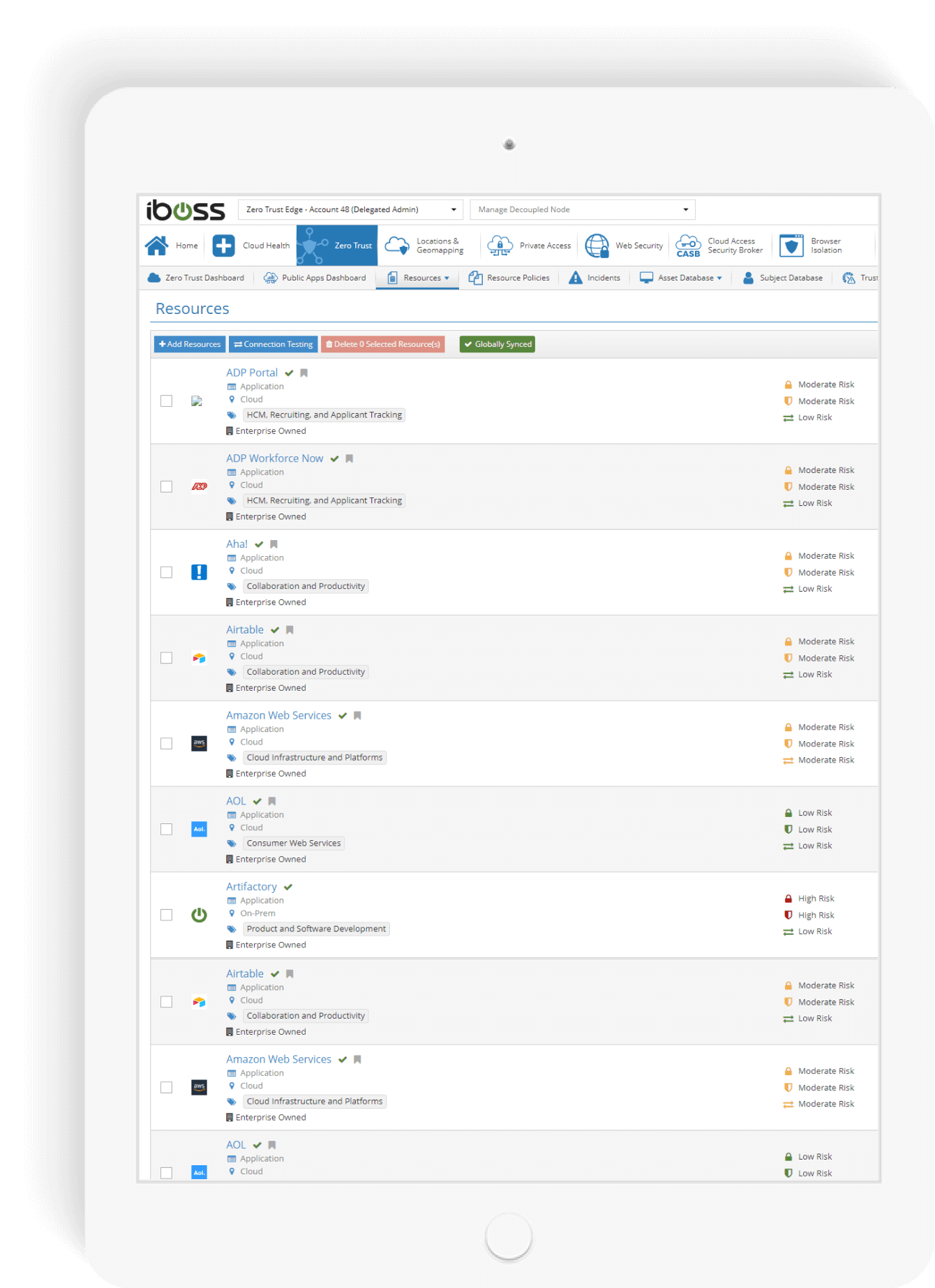
Task: Open the ADP Workforce Now link
Action: click(x=275, y=458)
